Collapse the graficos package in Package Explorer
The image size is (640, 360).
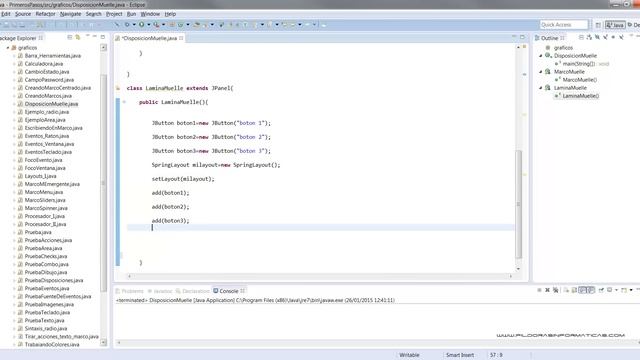pos(8,48)
